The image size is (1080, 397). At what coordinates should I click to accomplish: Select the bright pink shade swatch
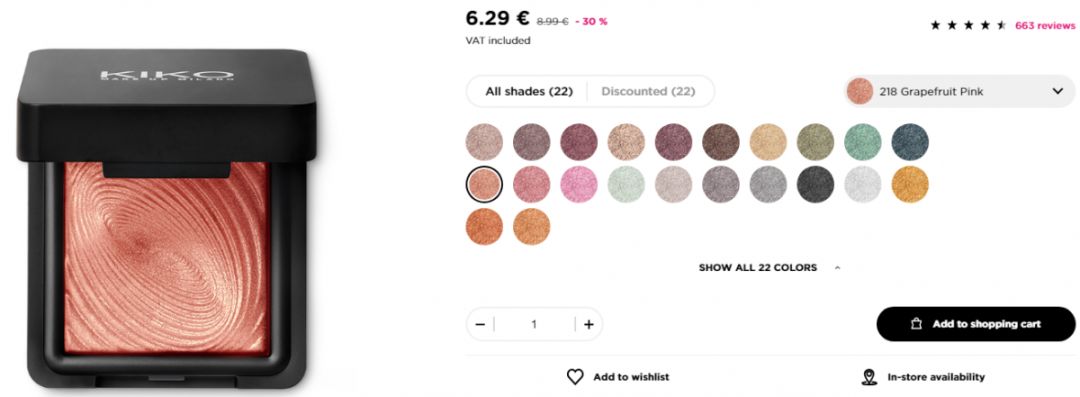point(579,185)
